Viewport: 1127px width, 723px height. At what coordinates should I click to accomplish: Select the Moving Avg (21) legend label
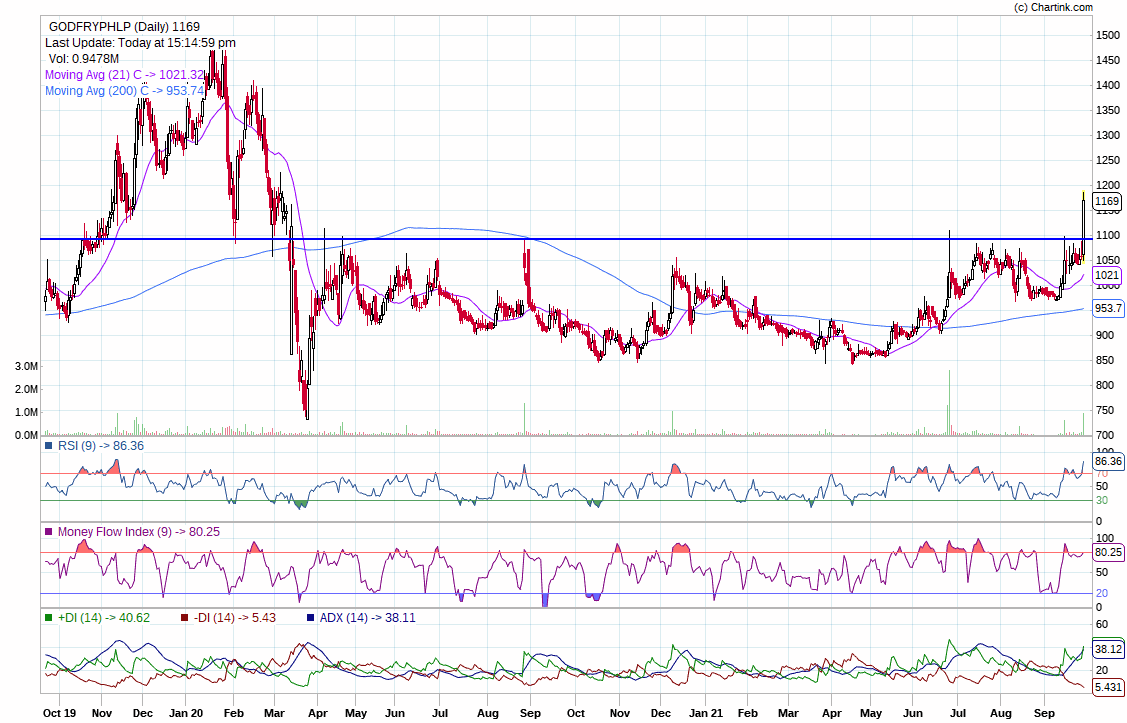(125, 75)
